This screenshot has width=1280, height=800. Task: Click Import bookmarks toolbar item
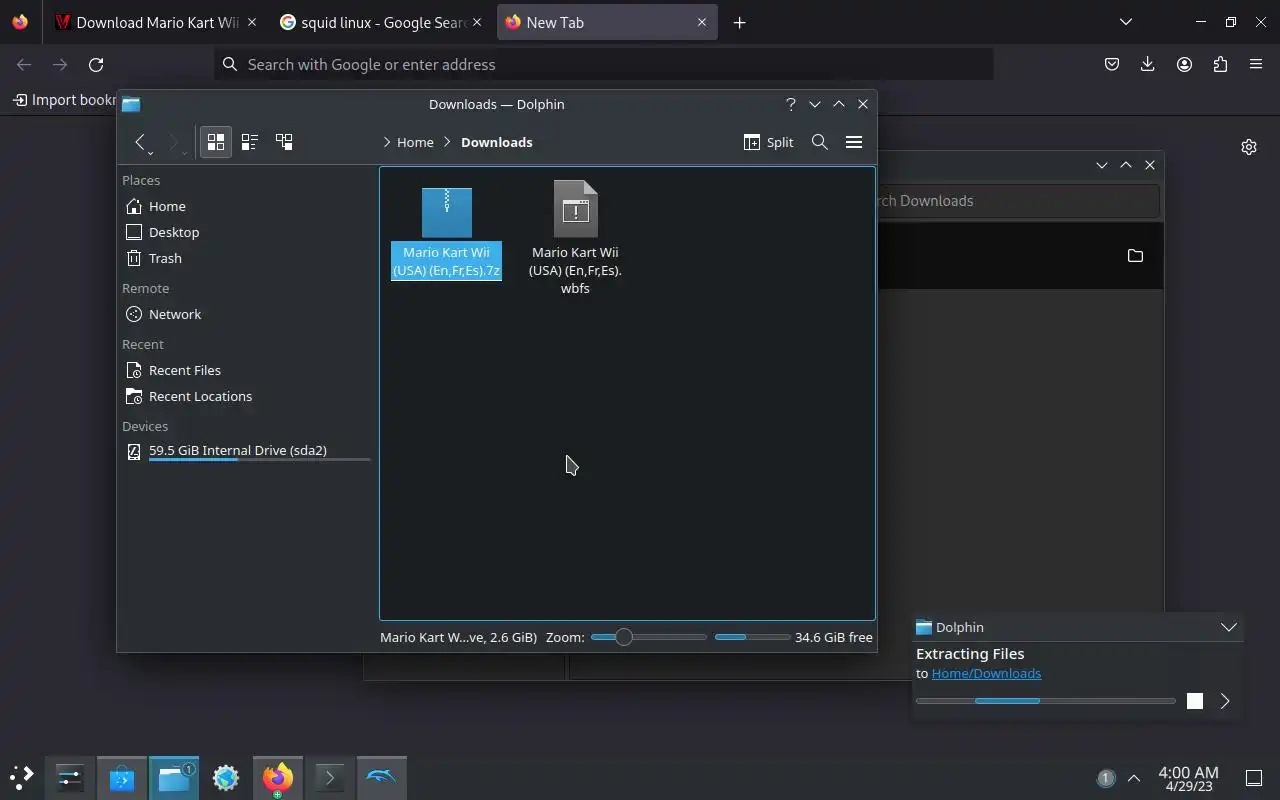click(x=64, y=100)
